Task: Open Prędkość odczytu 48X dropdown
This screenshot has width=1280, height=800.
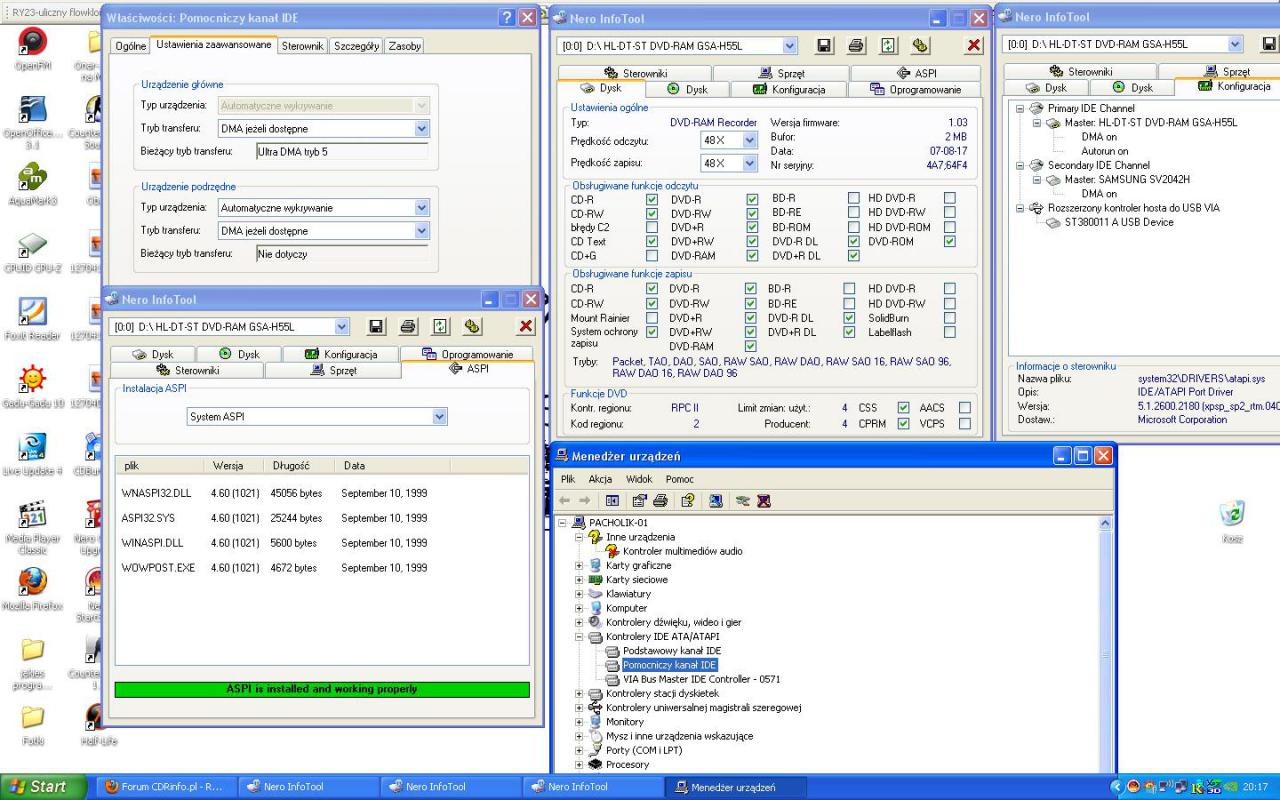Action: pyautogui.click(x=750, y=141)
